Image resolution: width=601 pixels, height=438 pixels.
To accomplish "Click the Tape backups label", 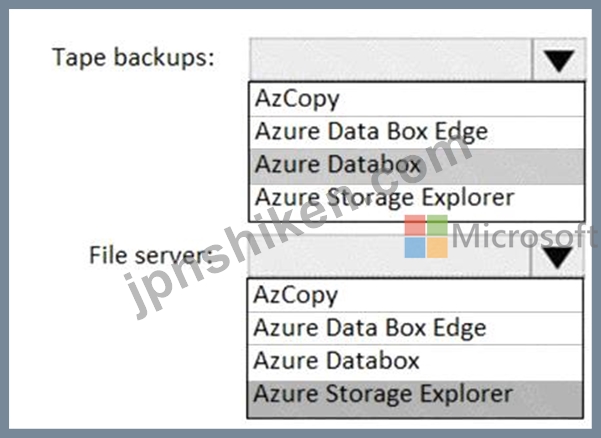I will tap(133, 58).
